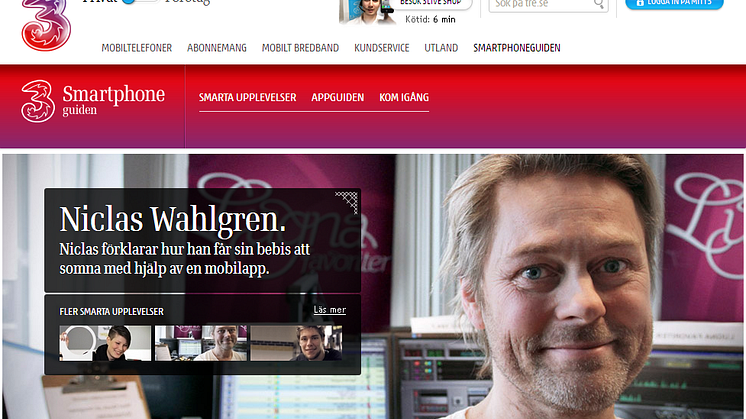The width and height of the screenshot is (746, 419).
Task: Open the Mobiltelefoner menu
Action: (137, 48)
